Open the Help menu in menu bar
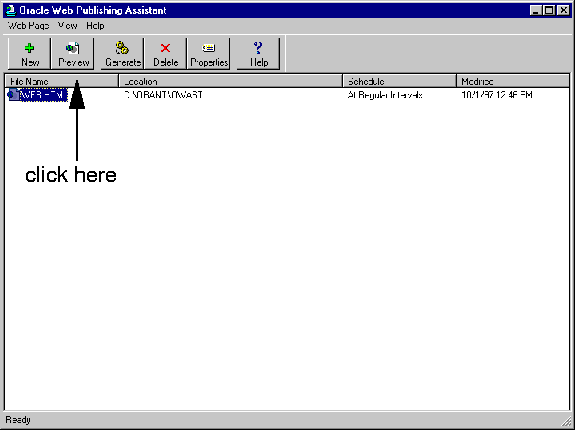This screenshot has height=430, width=575. pyautogui.click(x=95, y=26)
